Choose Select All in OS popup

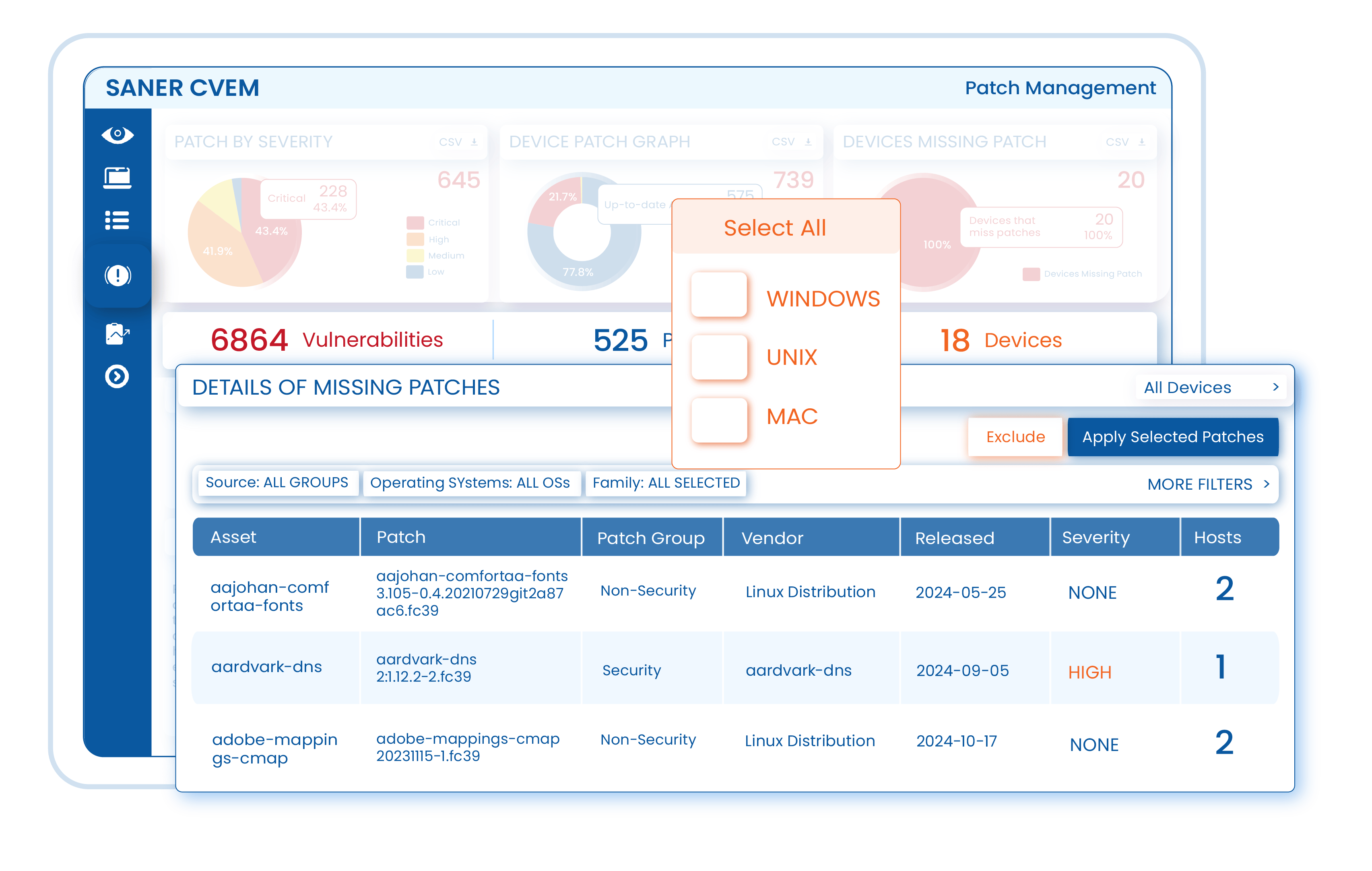coord(774,228)
